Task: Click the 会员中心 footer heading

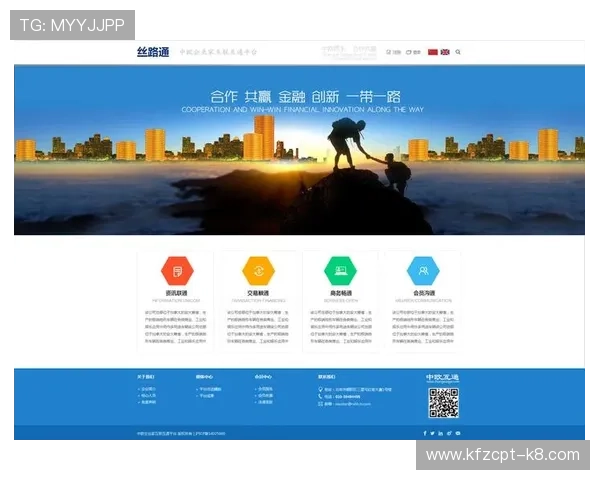Action: (x=263, y=377)
